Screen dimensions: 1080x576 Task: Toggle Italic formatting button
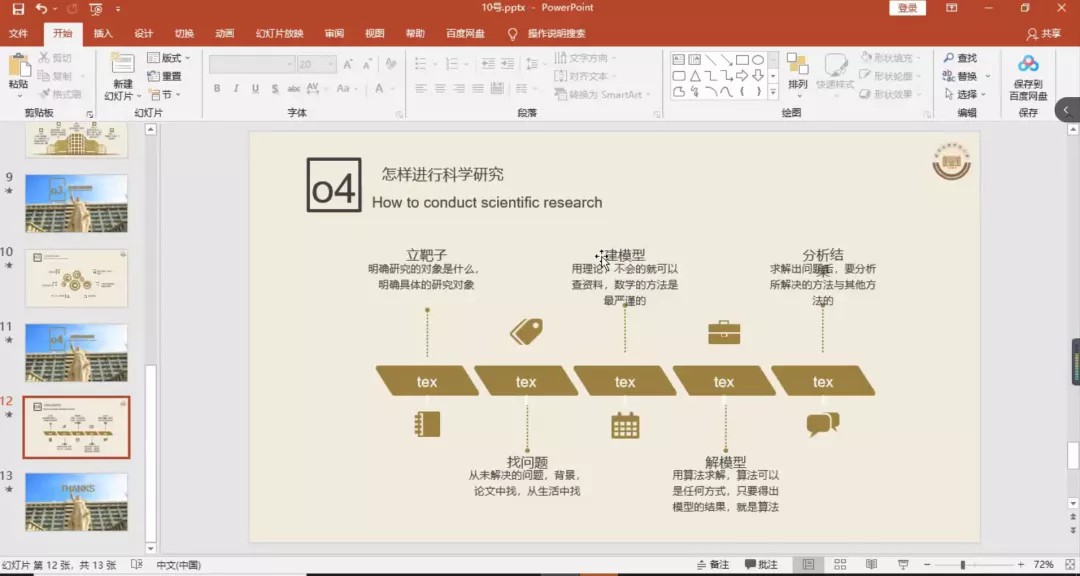pyautogui.click(x=235, y=89)
